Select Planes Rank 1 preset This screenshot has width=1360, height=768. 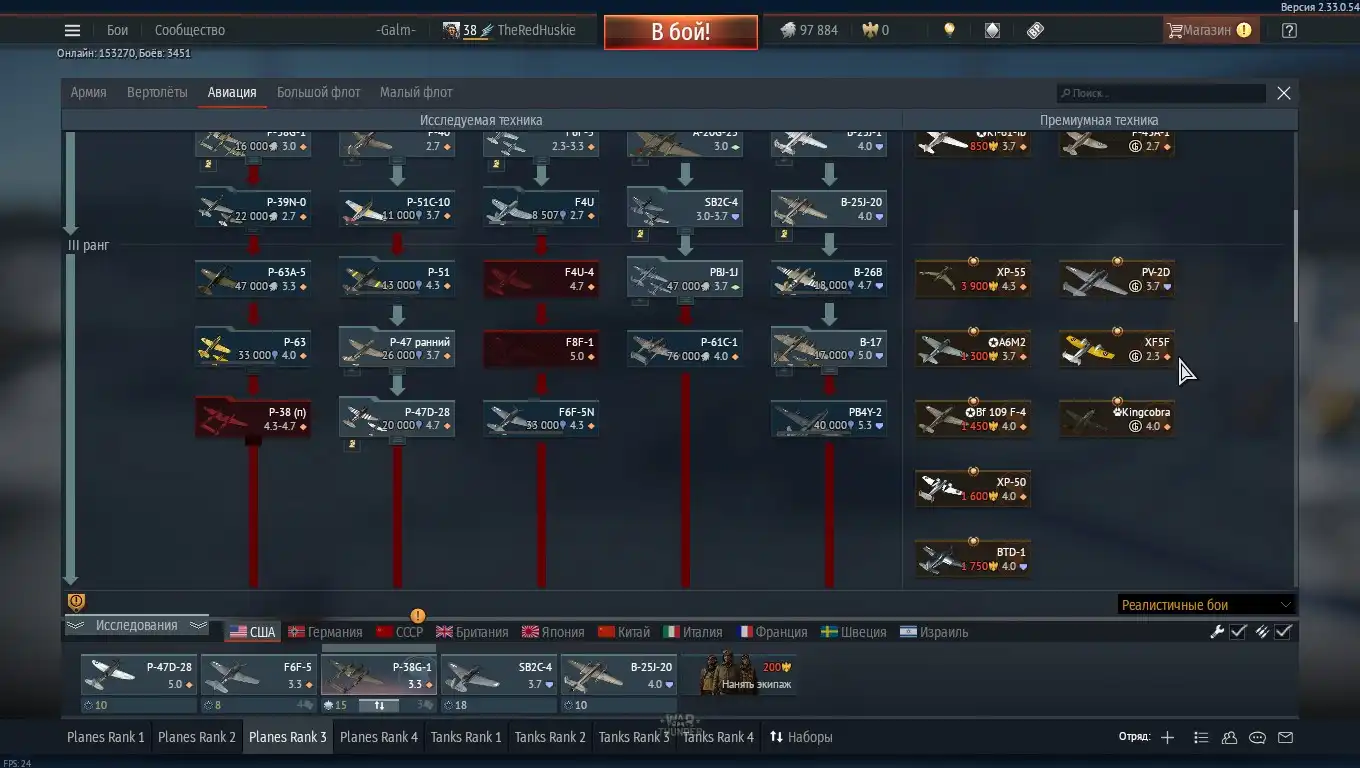[106, 737]
